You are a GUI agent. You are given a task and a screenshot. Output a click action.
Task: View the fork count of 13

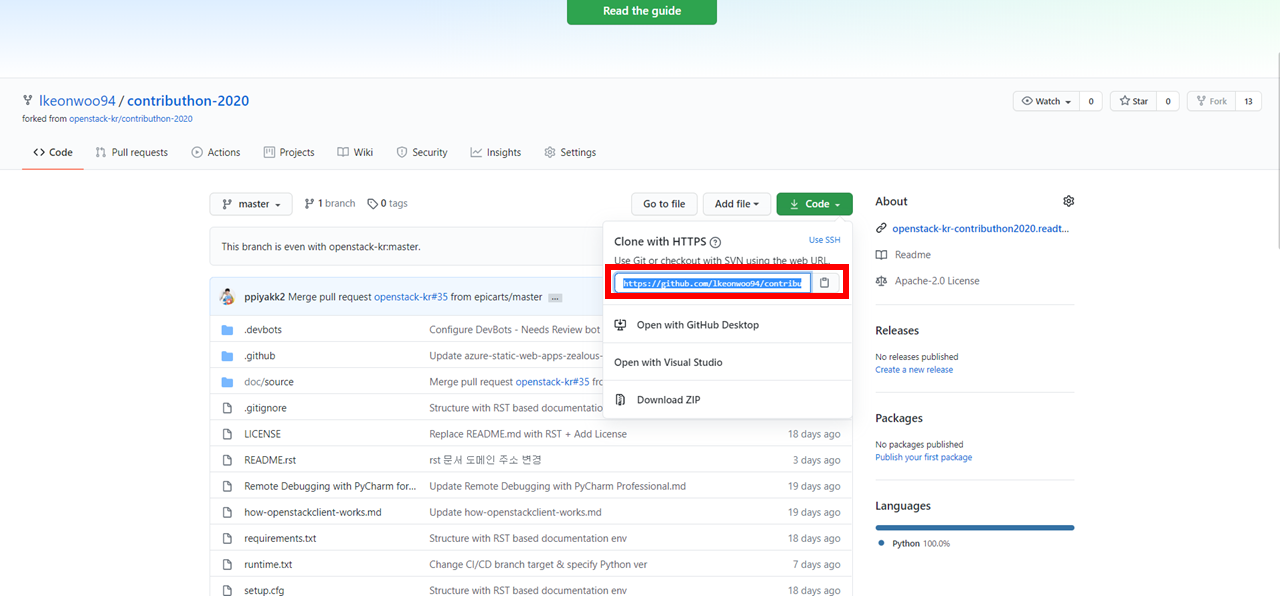coord(1248,101)
